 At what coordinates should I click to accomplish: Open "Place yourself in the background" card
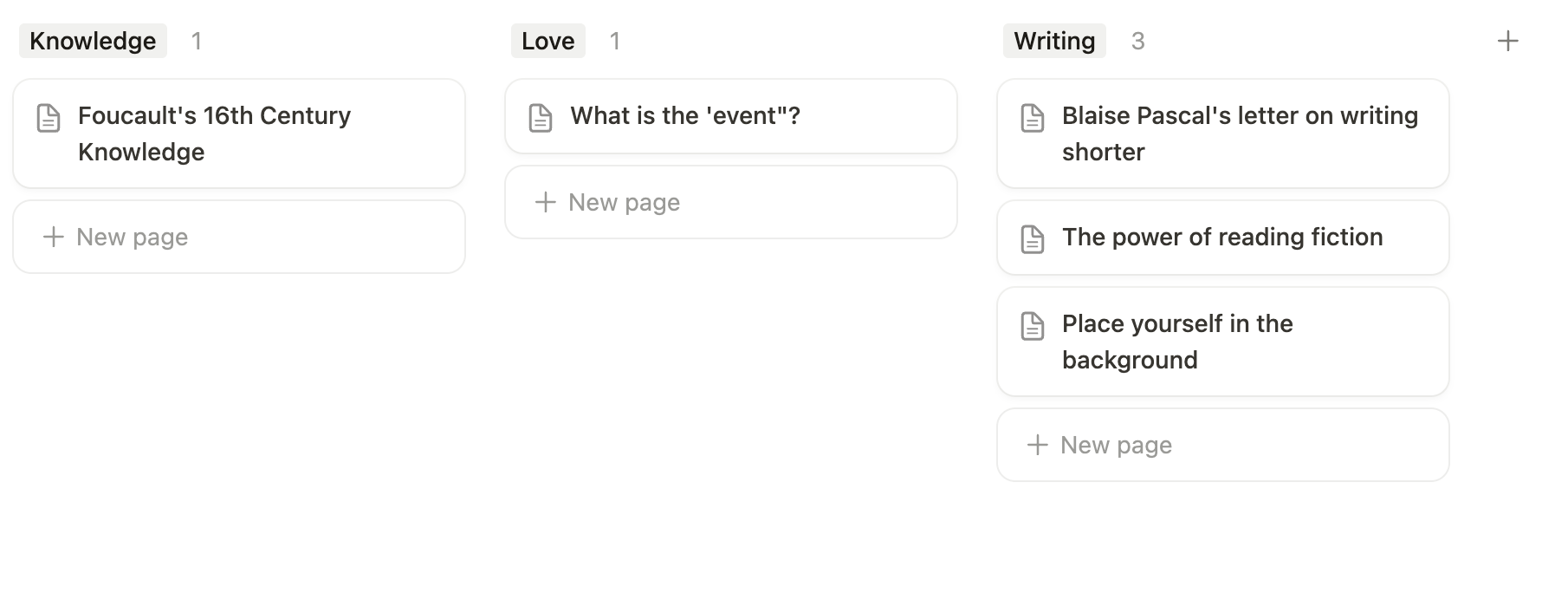coord(1177,342)
